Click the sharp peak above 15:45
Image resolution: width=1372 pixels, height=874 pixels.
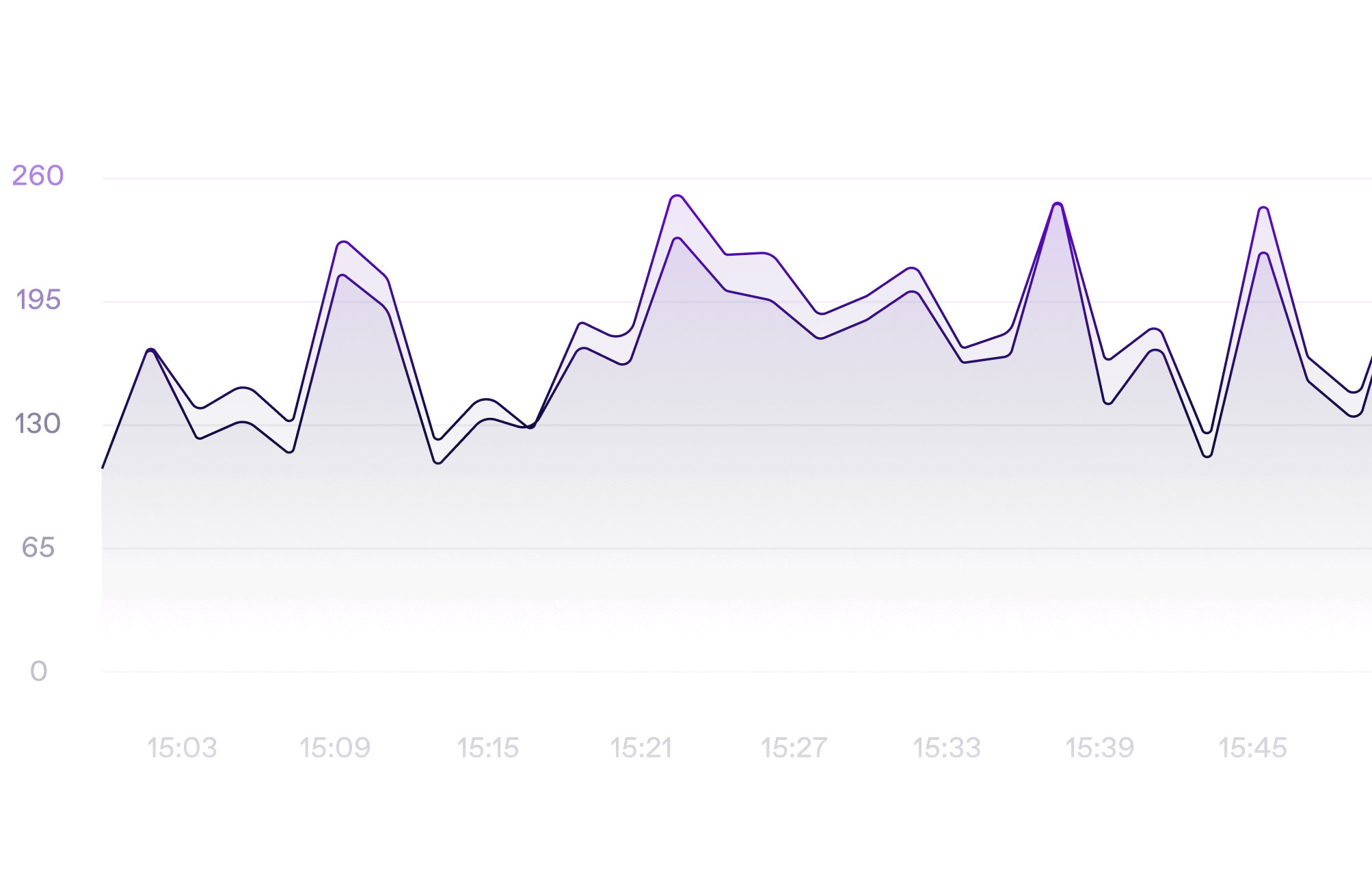pyautogui.click(x=1263, y=211)
